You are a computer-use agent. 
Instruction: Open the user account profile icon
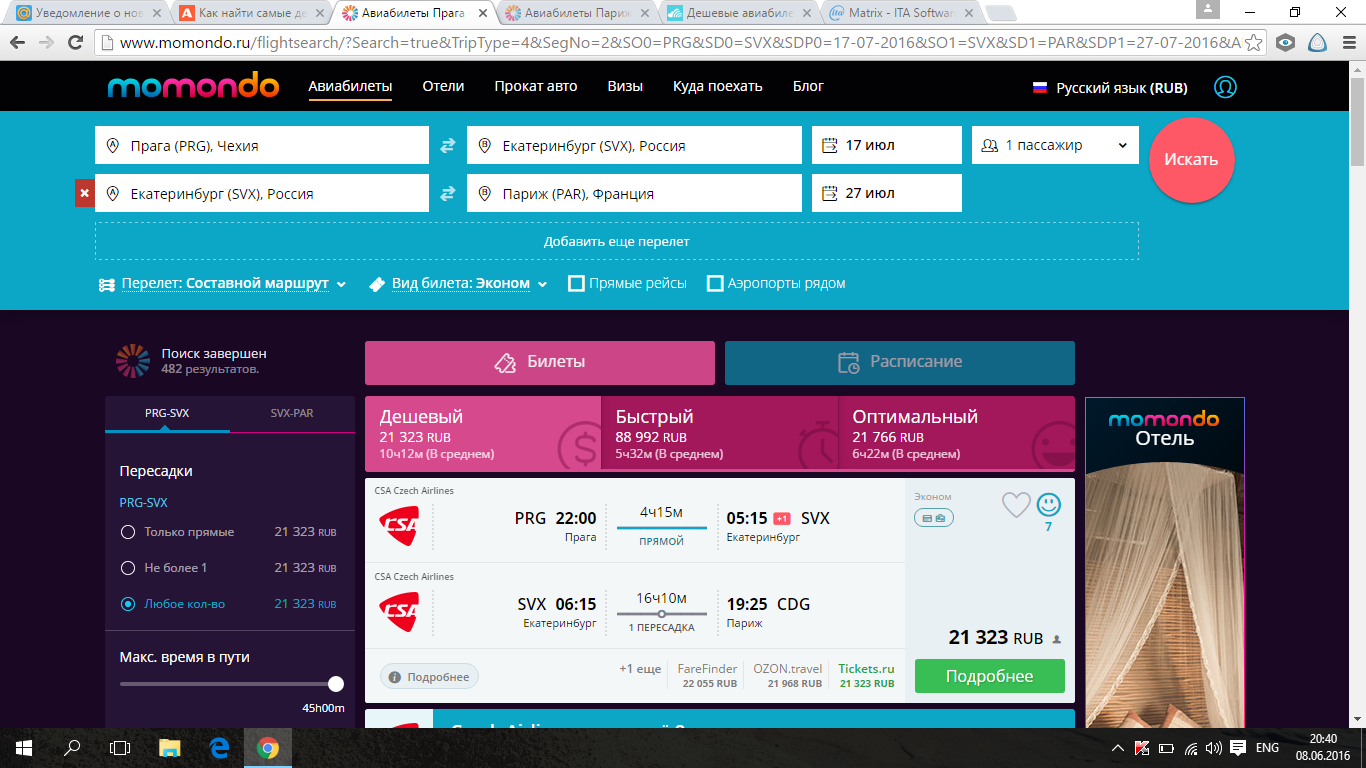1225,87
